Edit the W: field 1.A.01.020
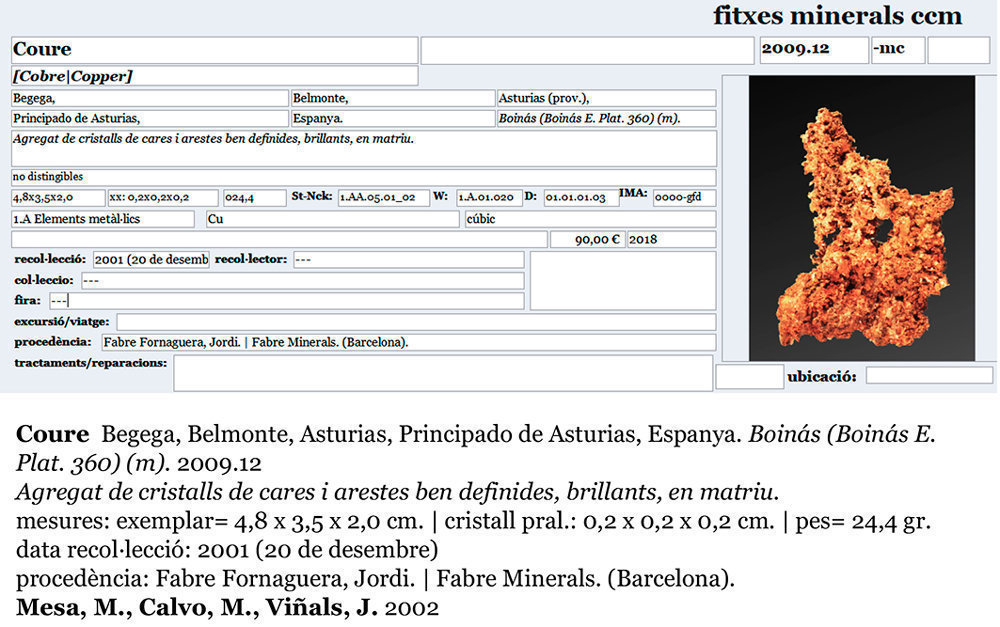The width and height of the screenshot is (1000, 627). click(489, 198)
